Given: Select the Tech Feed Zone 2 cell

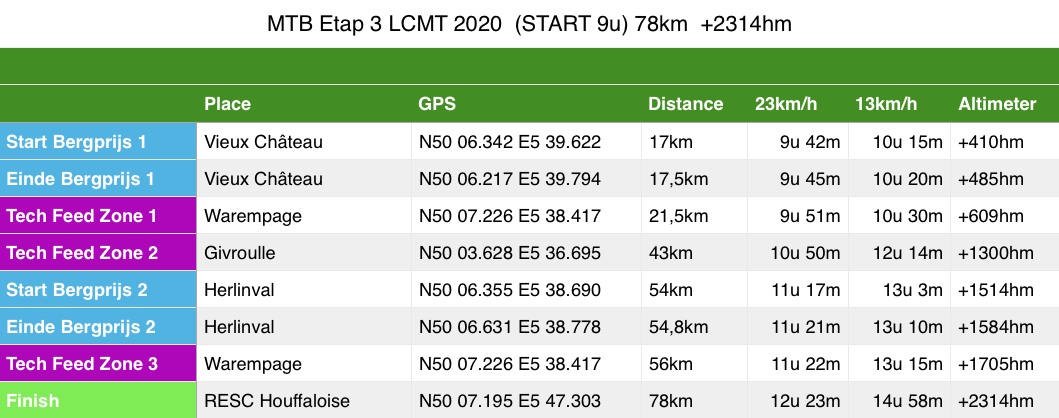Looking at the screenshot, I should (98, 253).
